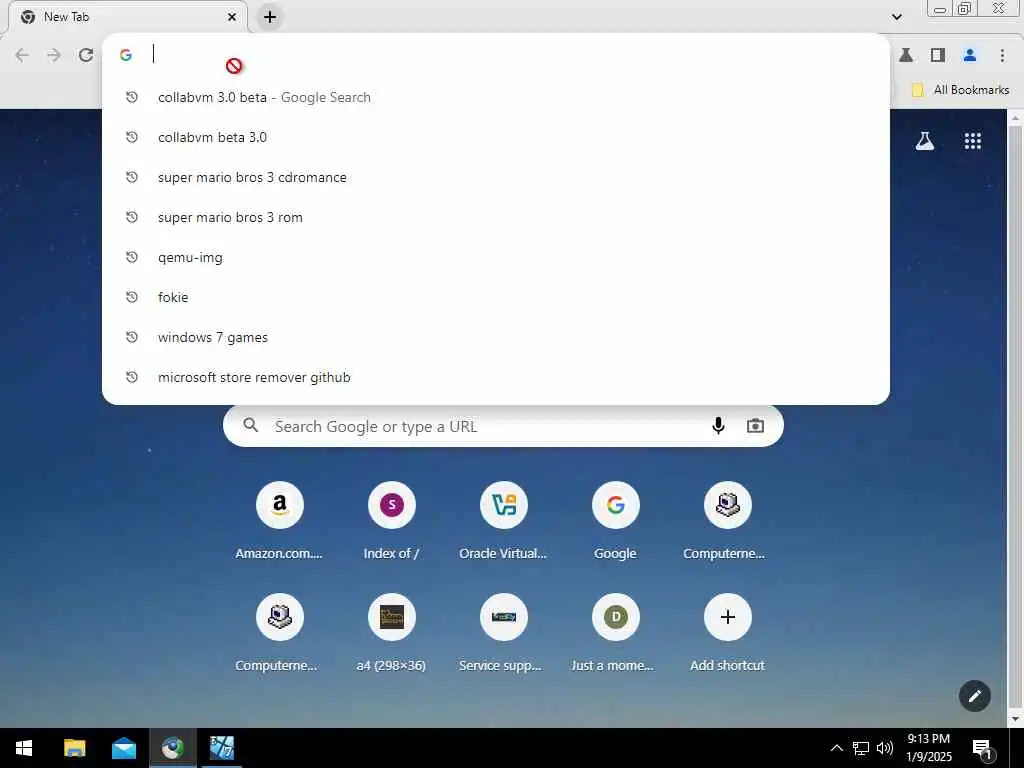This screenshot has width=1024, height=768.
Task: Click the browser forward arrow
Action: pyautogui.click(x=54, y=56)
